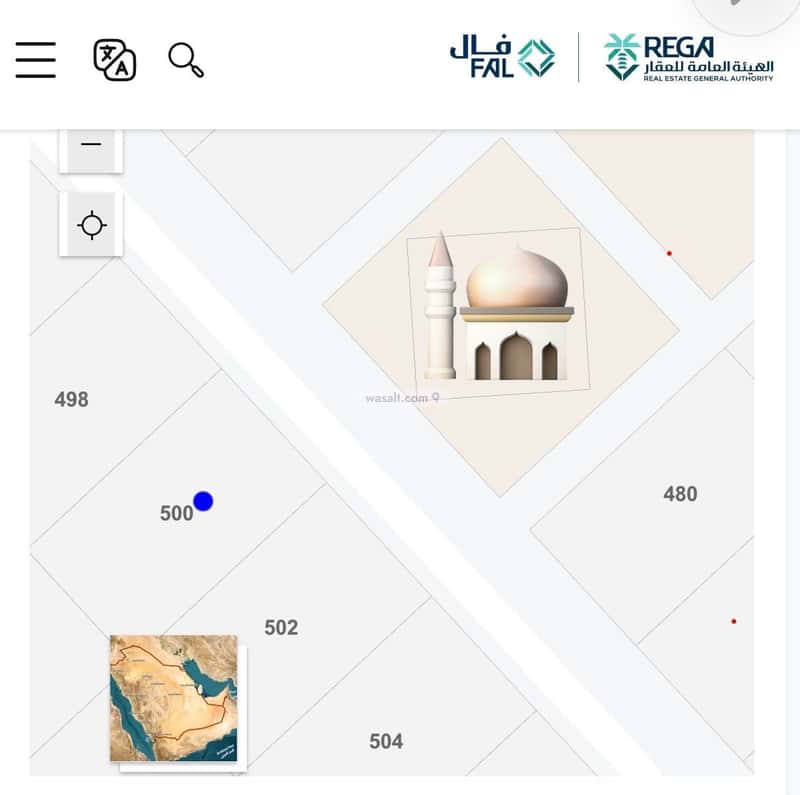This screenshot has width=800, height=795.
Task: Open the Saudi Arabia overview map thumbnail
Action: pyautogui.click(x=174, y=698)
